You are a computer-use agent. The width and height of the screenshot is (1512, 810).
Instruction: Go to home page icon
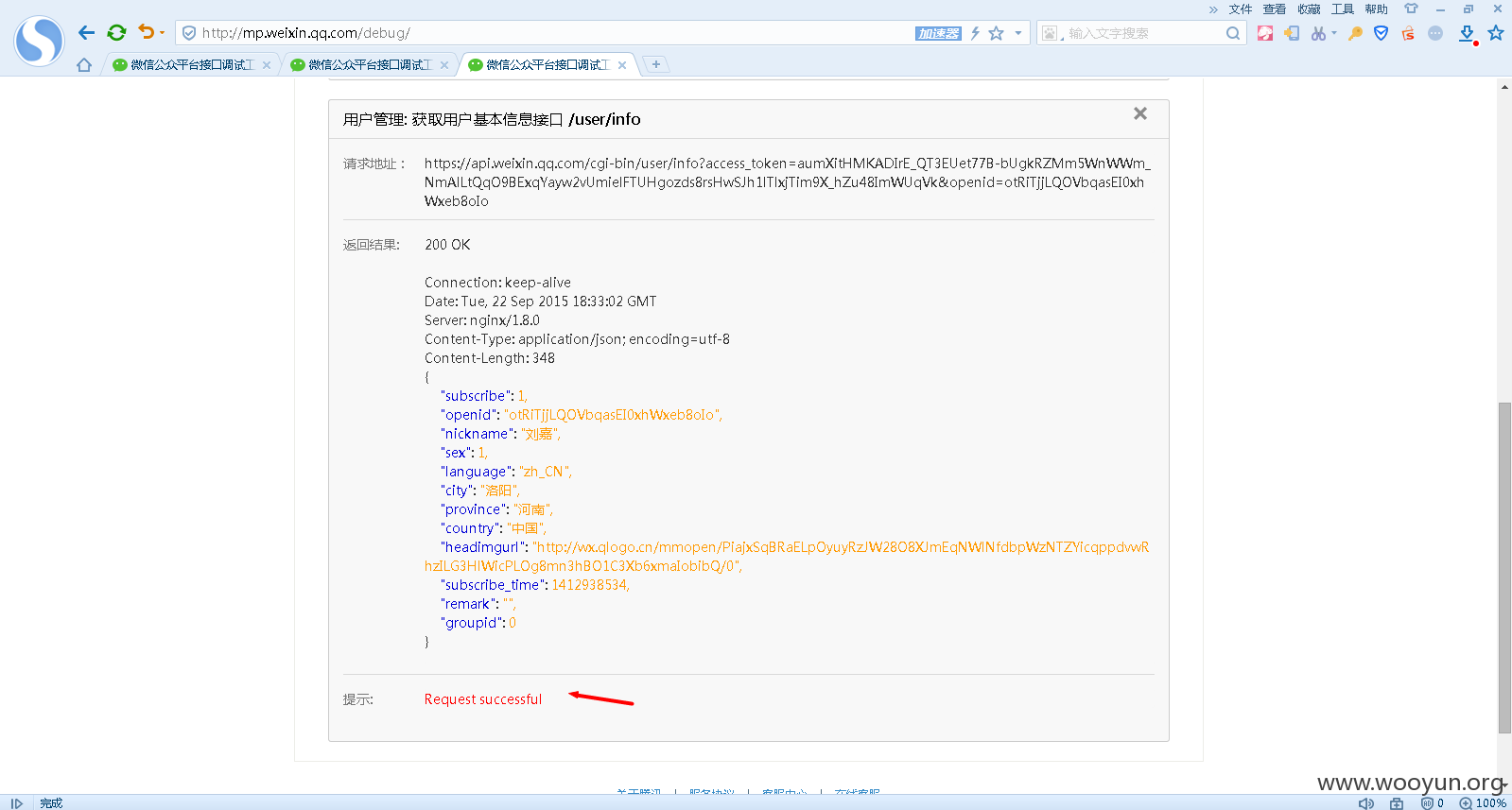[84, 65]
